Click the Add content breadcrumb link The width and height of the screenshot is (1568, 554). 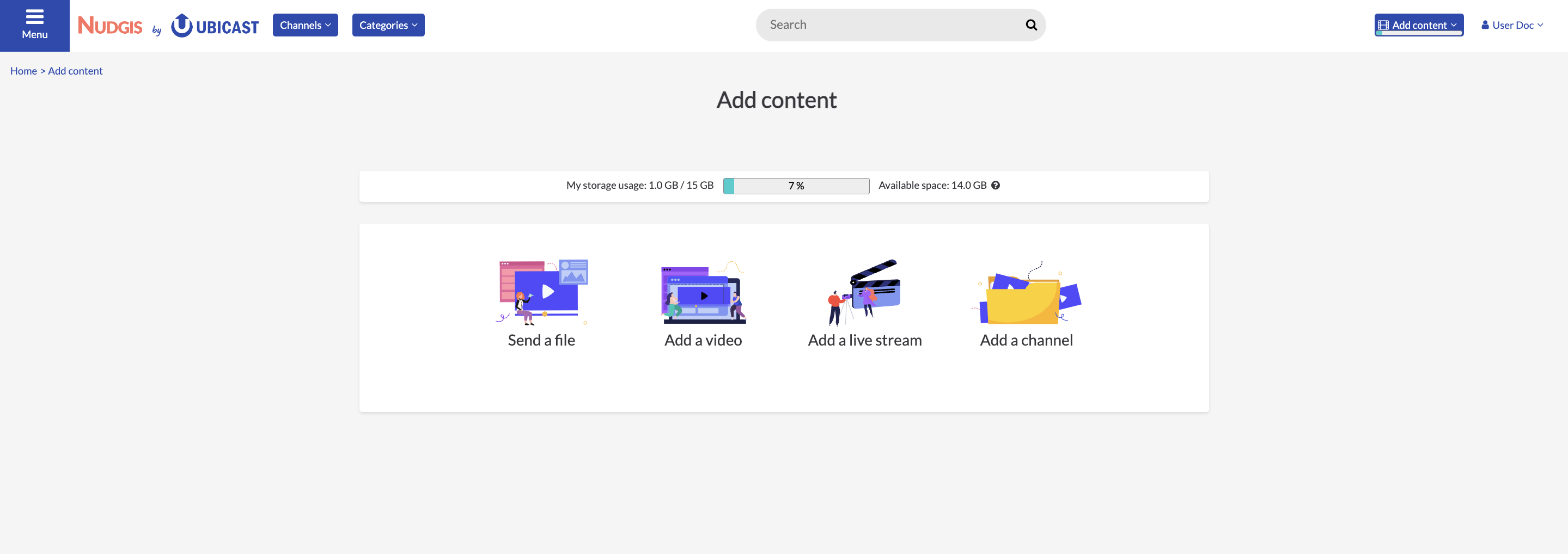tap(76, 71)
